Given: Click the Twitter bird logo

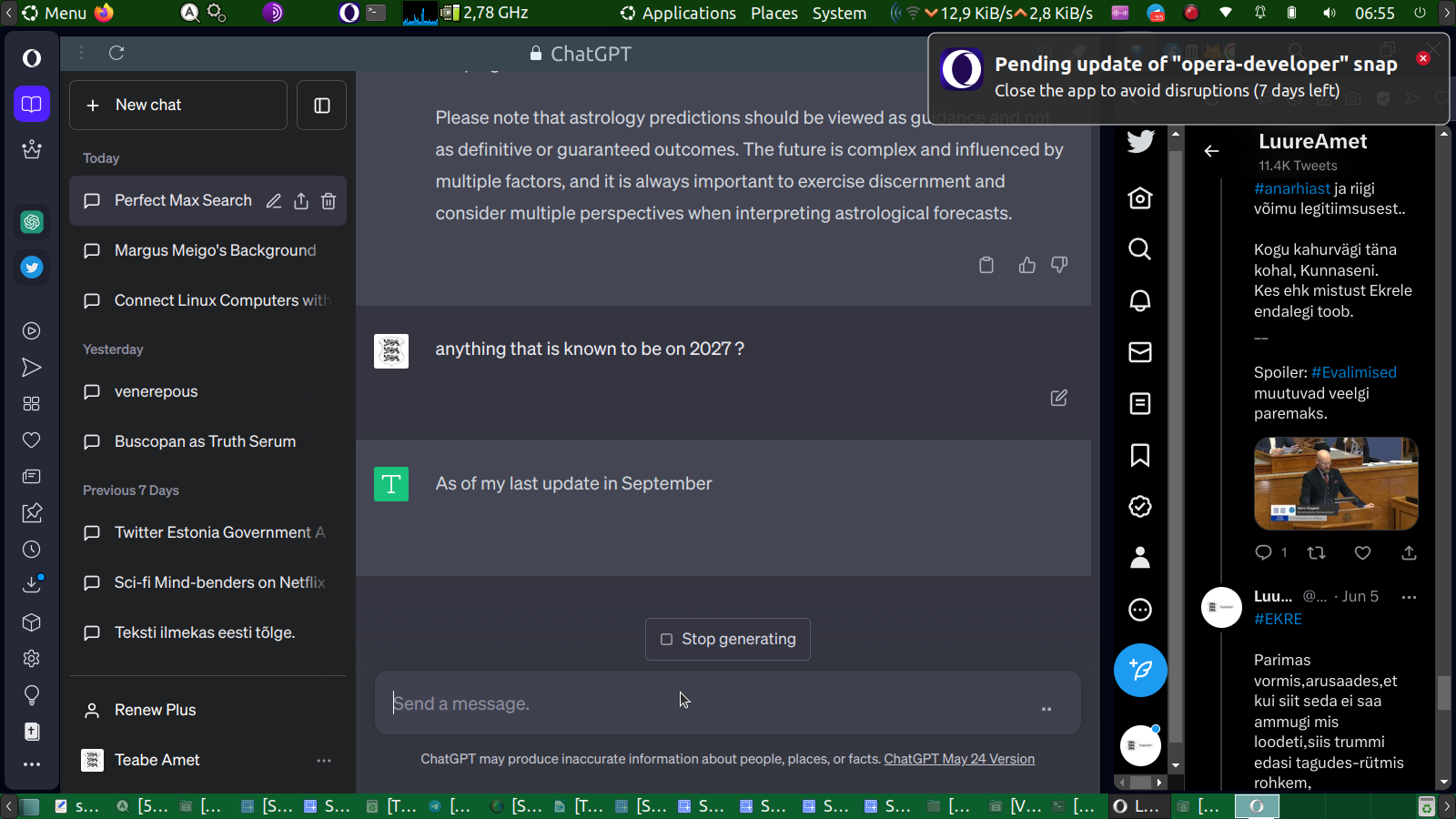Looking at the screenshot, I should [1140, 141].
